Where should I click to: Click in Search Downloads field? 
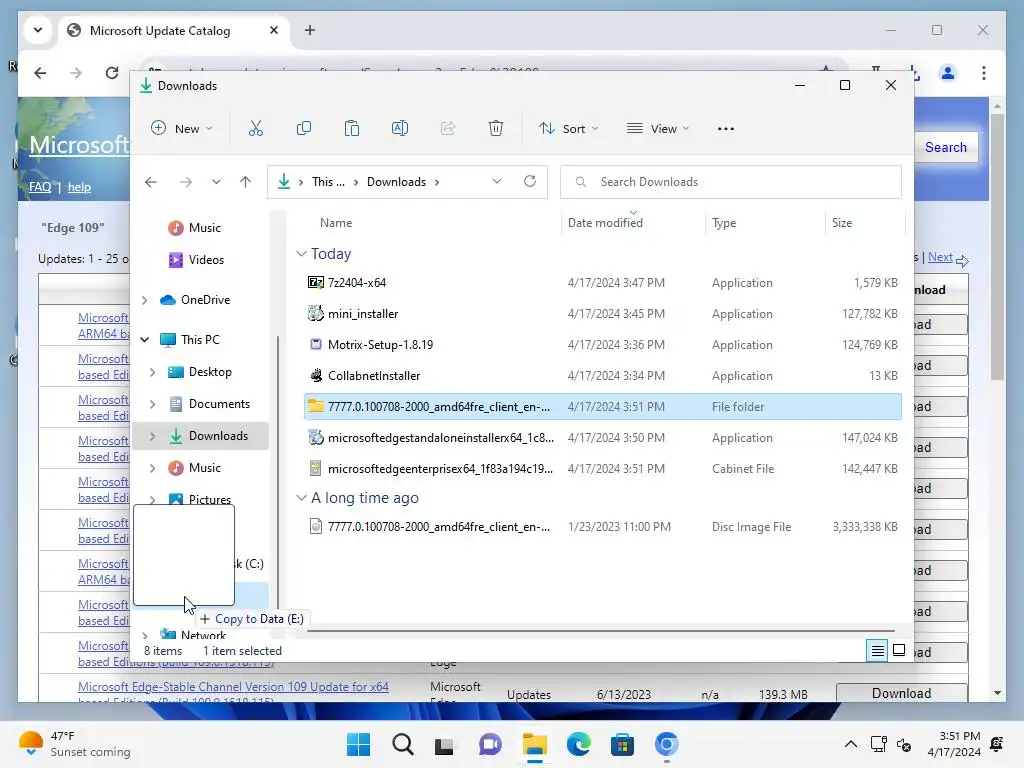[731, 182]
